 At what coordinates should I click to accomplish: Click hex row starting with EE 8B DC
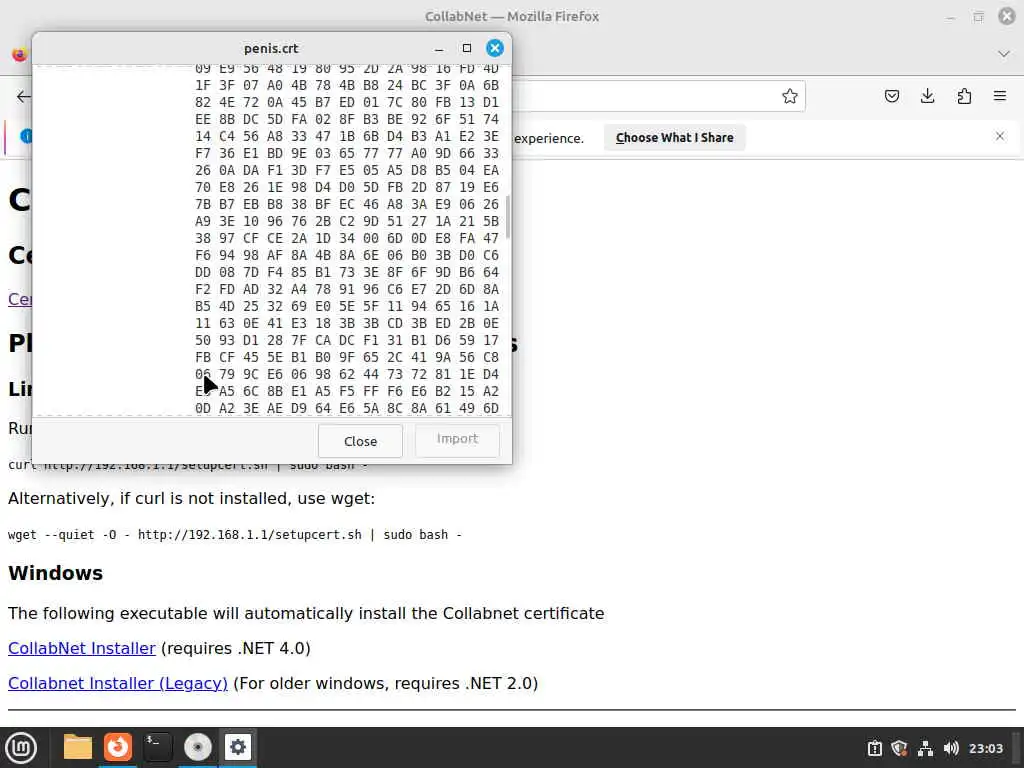point(347,119)
